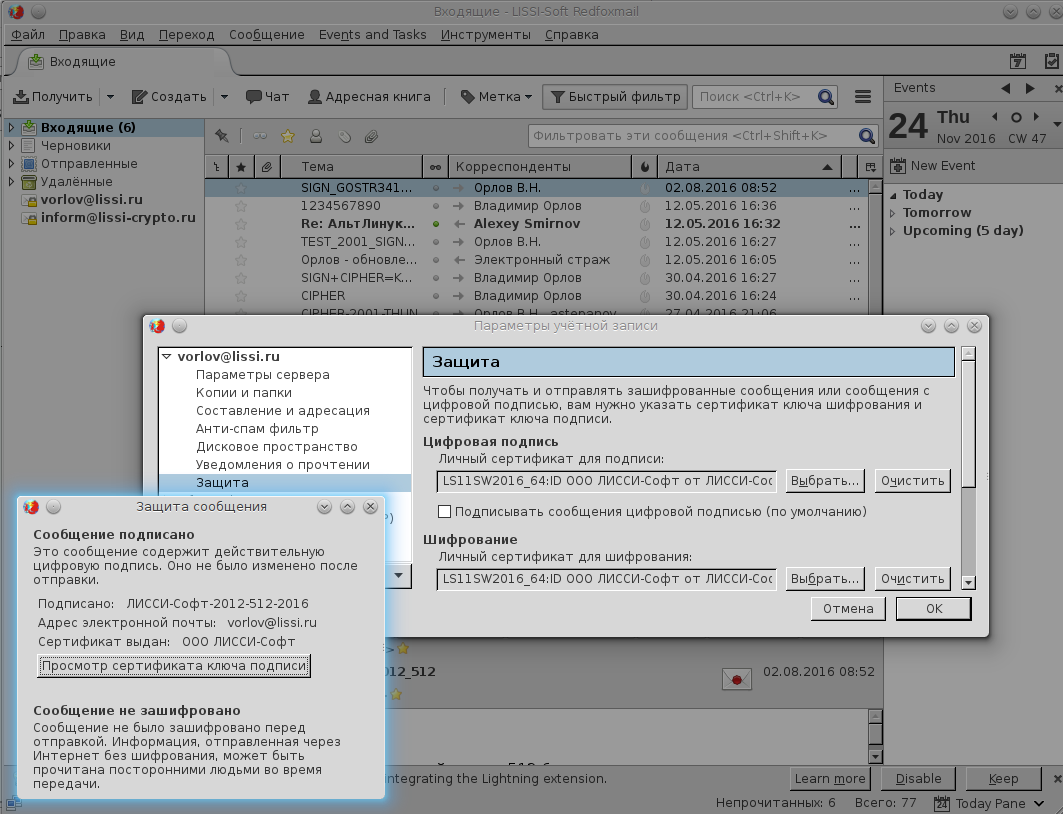The width and height of the screenshot is (1063, 814).
Task: Confirm account settings with OK
Action: click(934, 609)
